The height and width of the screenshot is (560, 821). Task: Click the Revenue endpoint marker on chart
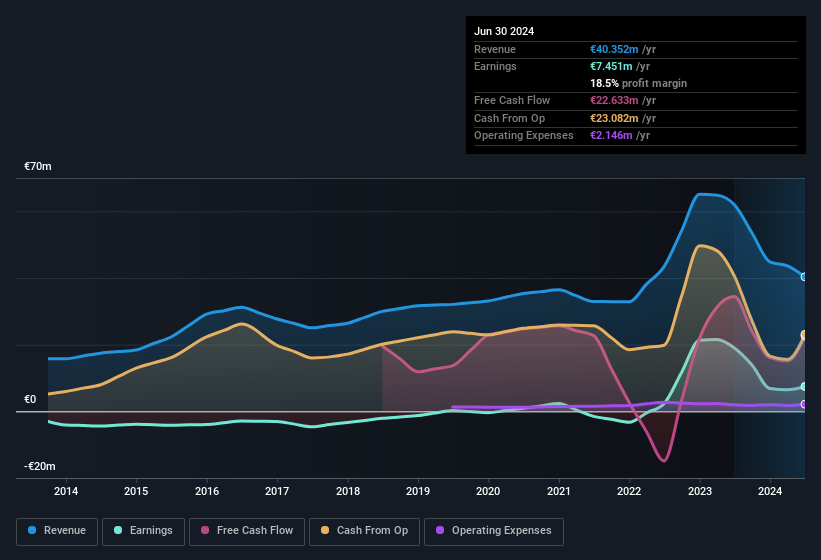pyautogui.click(x=804, y=277)
